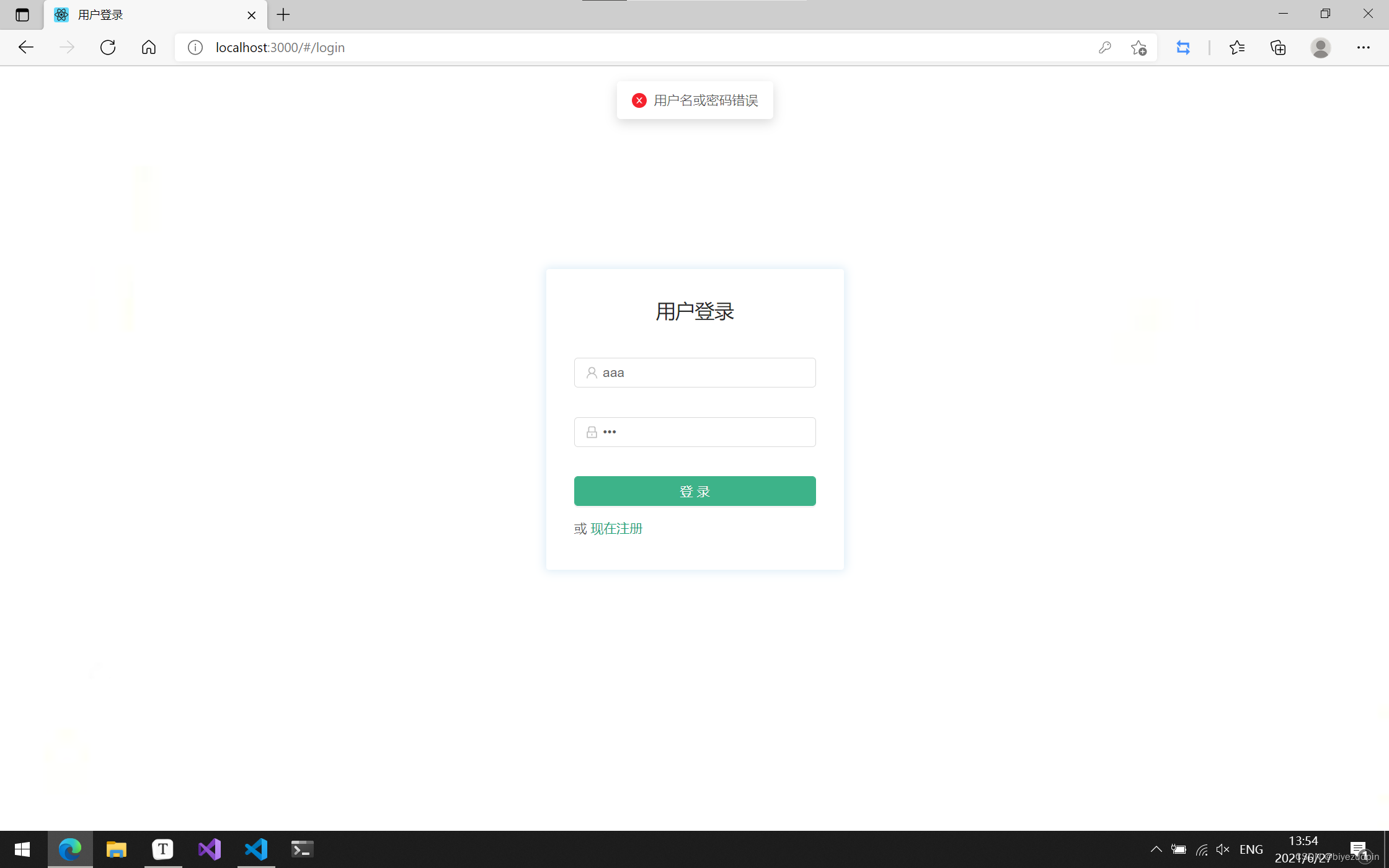Open the Collections icon

click(x=1277, y=47)
